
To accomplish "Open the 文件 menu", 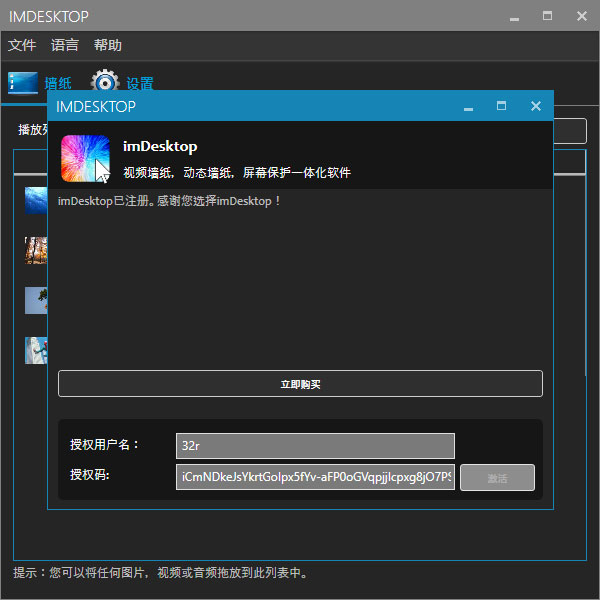I will 22,45.
